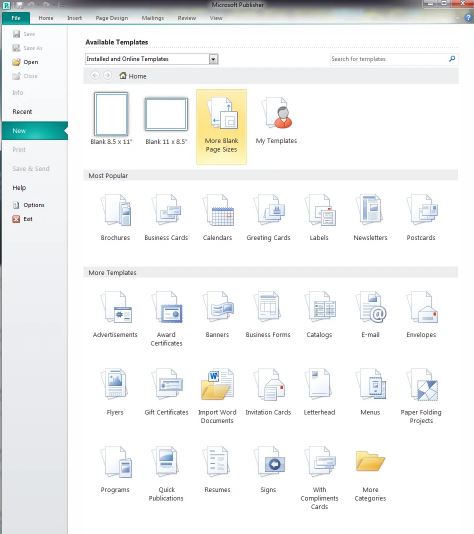
Task: Open the File tab
Action: tap(16, 18)
